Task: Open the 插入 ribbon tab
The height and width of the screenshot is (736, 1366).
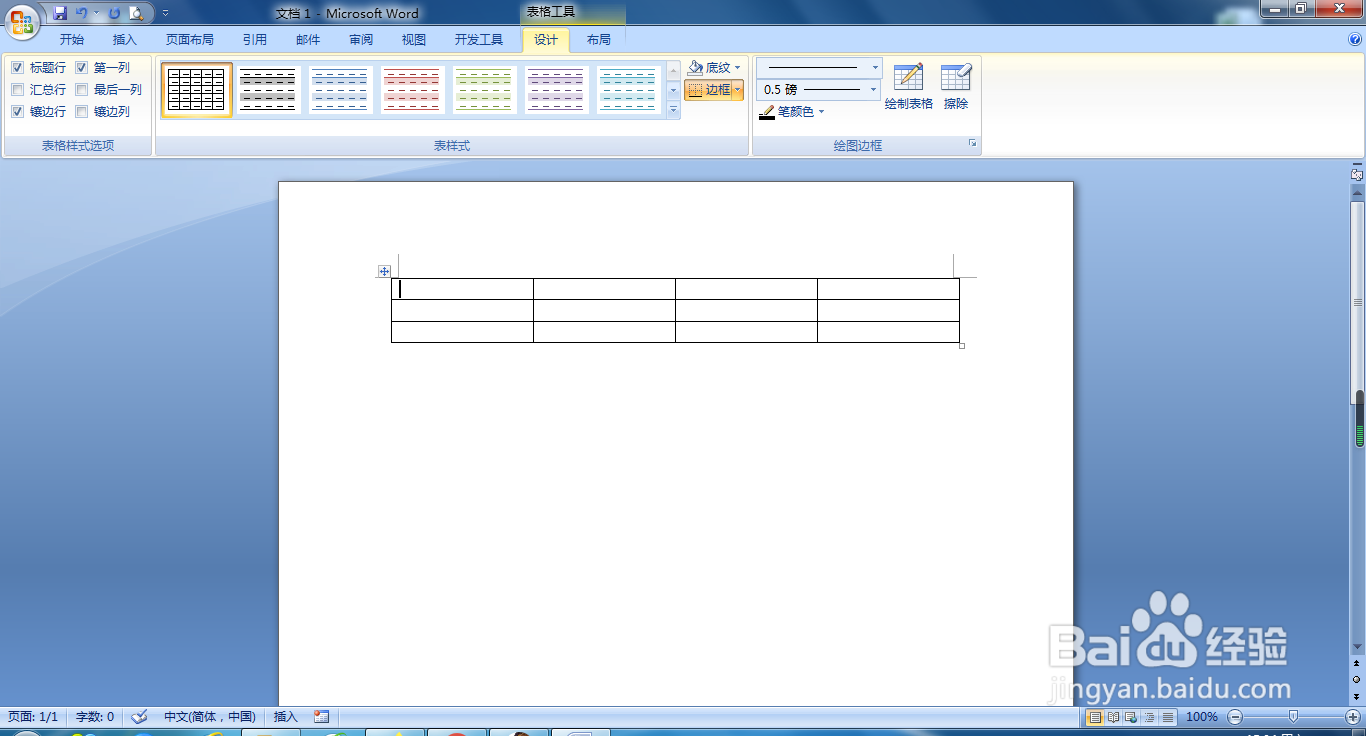Action: click(125, 40)
